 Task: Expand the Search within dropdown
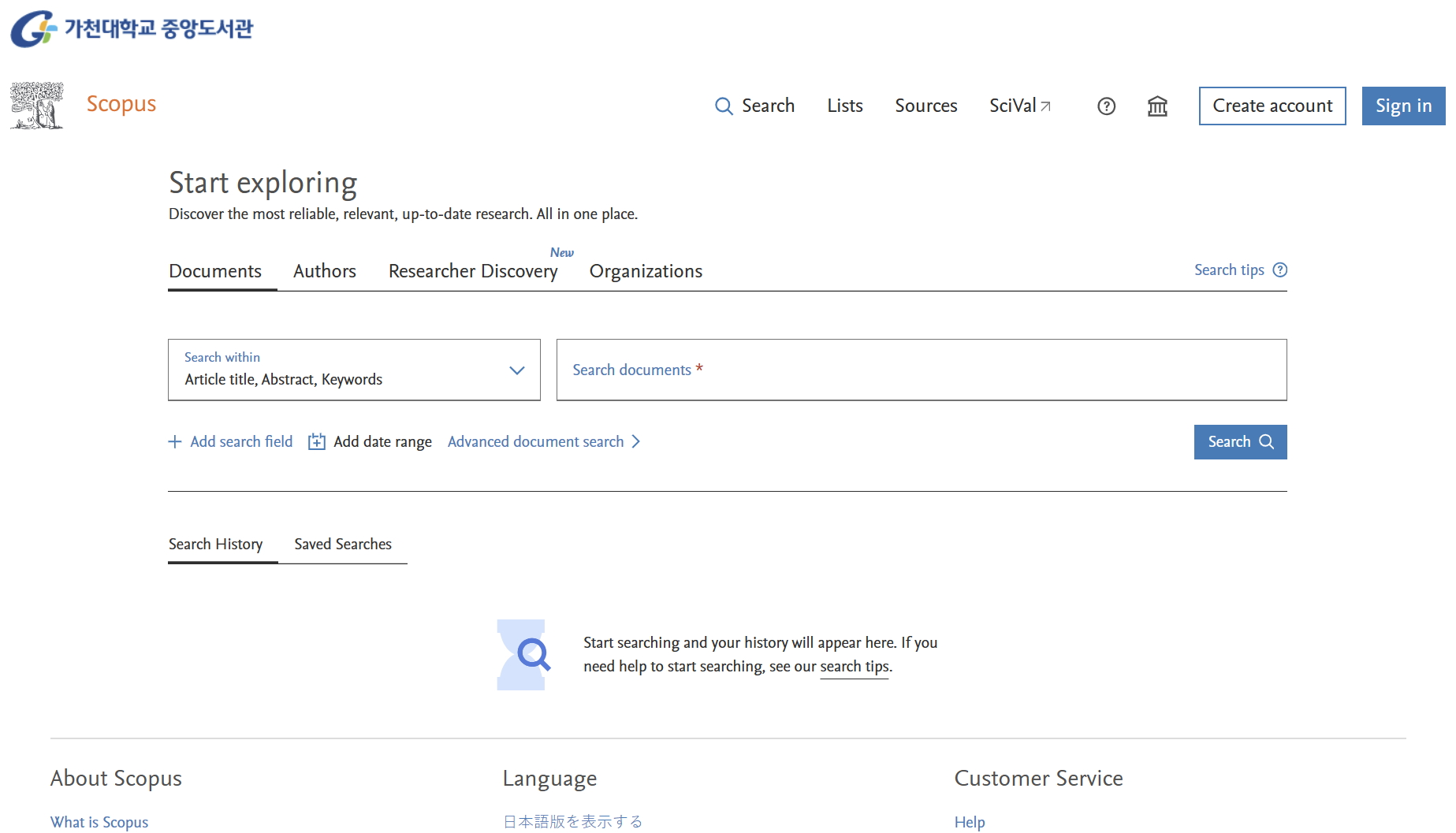tap(354, 370)
